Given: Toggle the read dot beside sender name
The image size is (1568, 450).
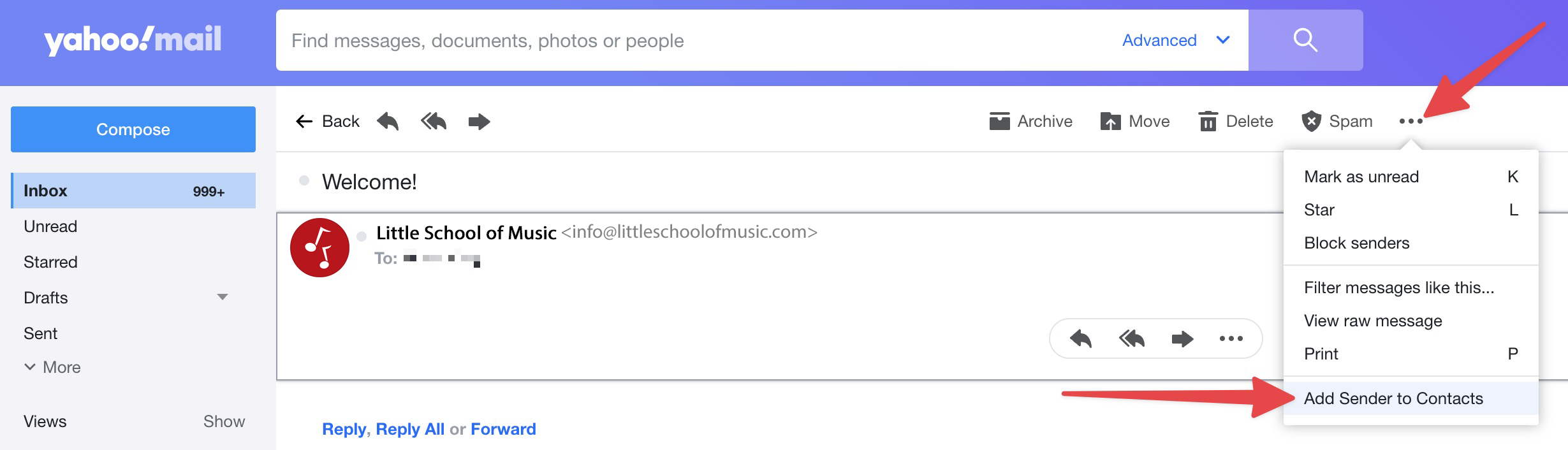Looking at the screenshot, I should [362, 236].
